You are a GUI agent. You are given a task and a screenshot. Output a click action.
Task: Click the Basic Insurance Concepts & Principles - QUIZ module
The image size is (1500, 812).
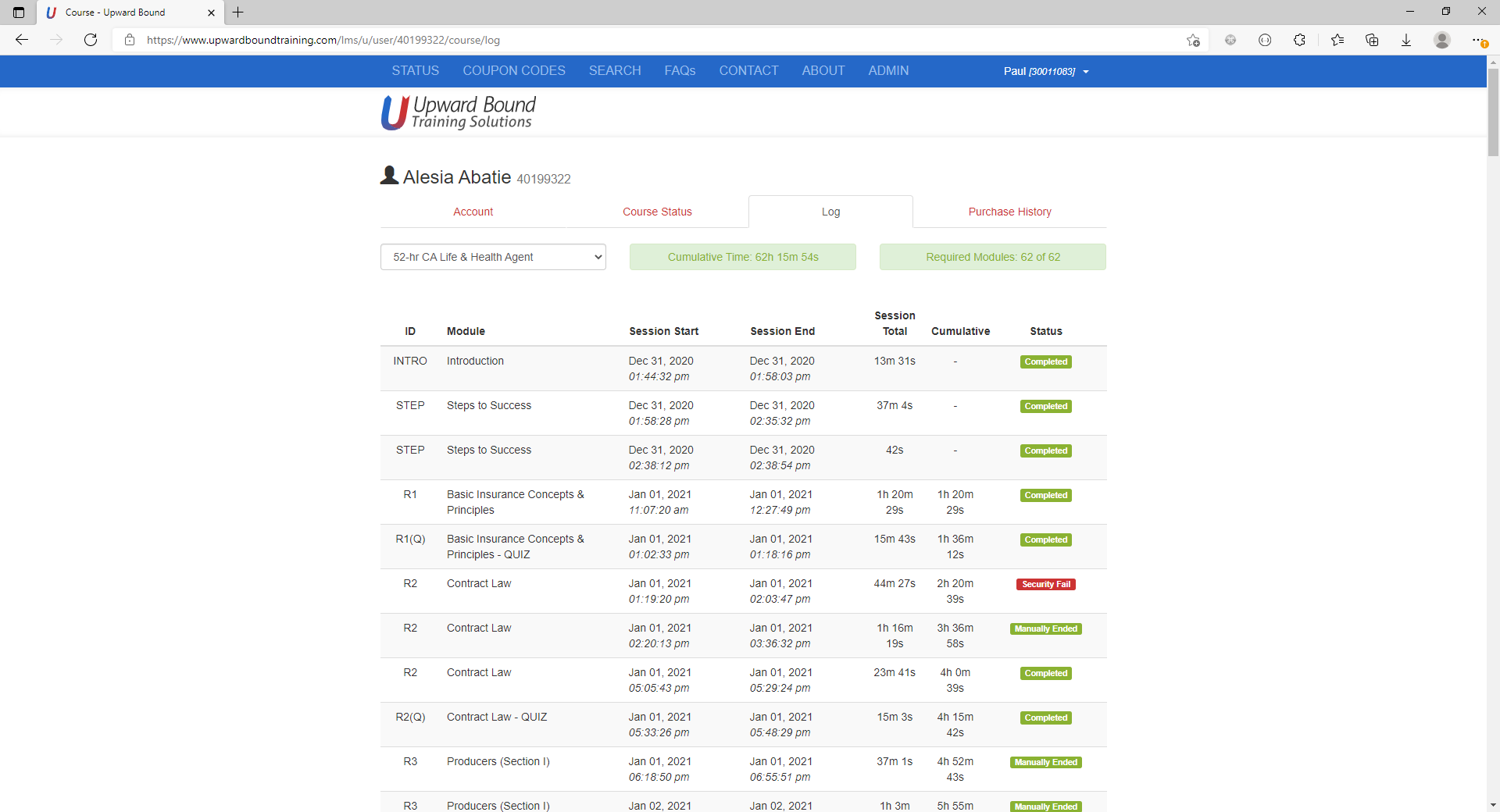516,547
